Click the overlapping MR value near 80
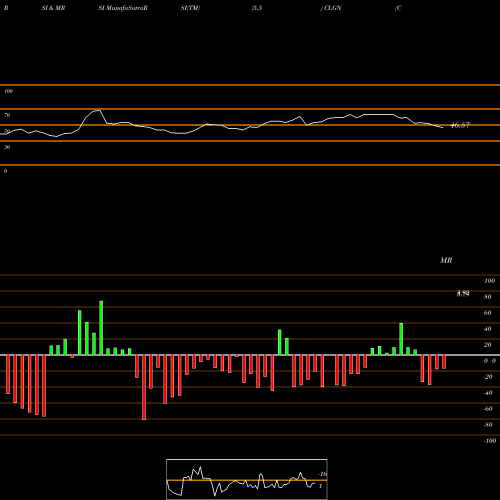This screenshot has width=500, height=500. point(463,294)
